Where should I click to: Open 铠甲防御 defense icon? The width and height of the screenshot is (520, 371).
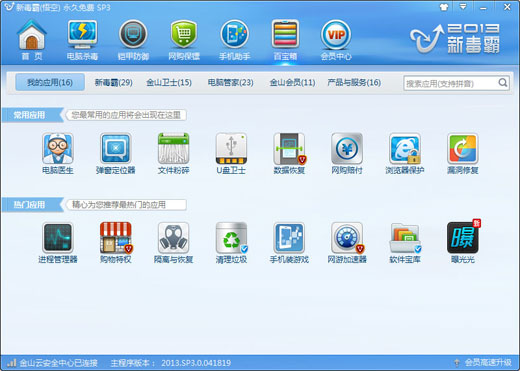point(133,40)
